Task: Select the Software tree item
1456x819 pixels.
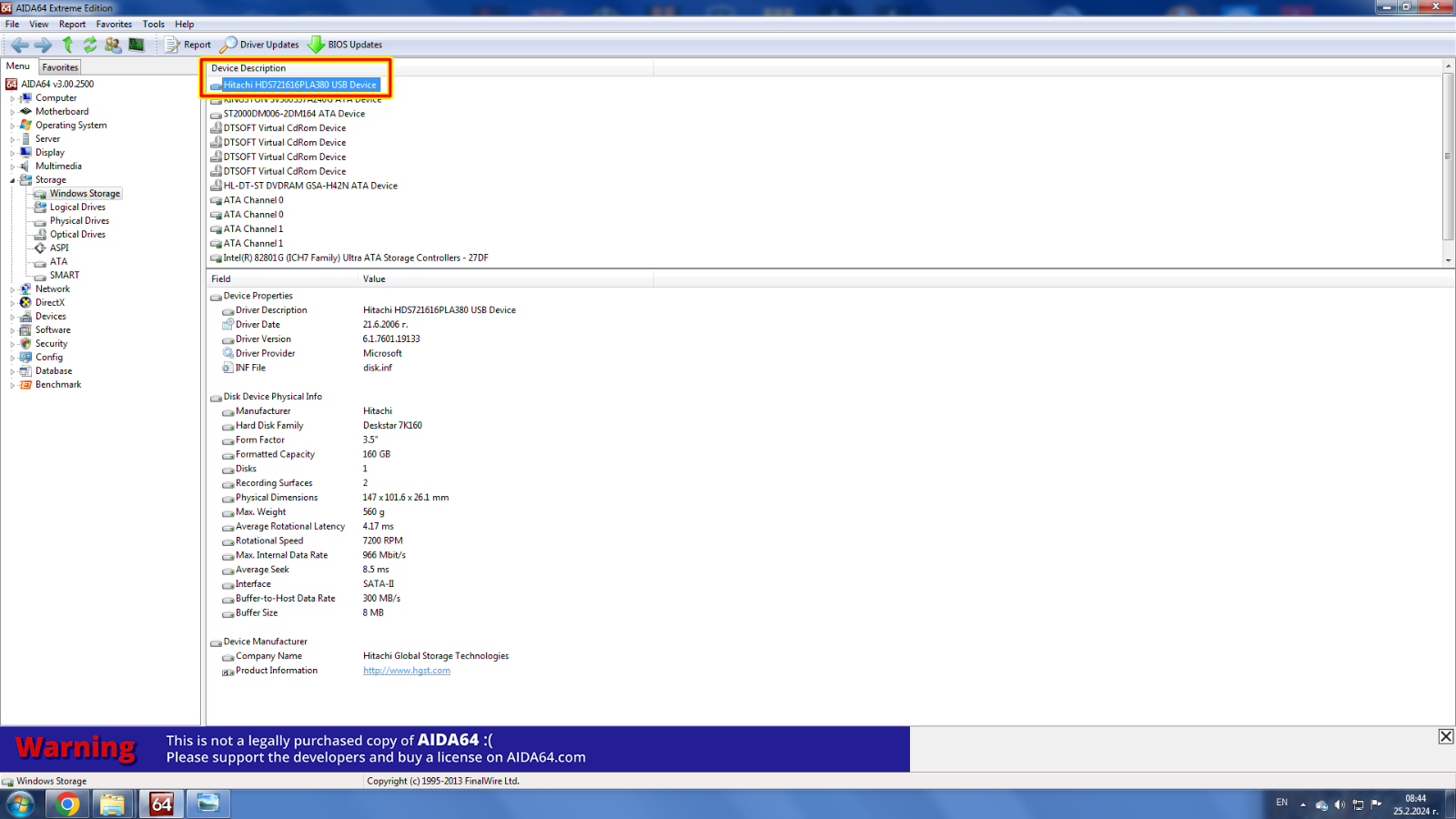Action: [53, 330]
